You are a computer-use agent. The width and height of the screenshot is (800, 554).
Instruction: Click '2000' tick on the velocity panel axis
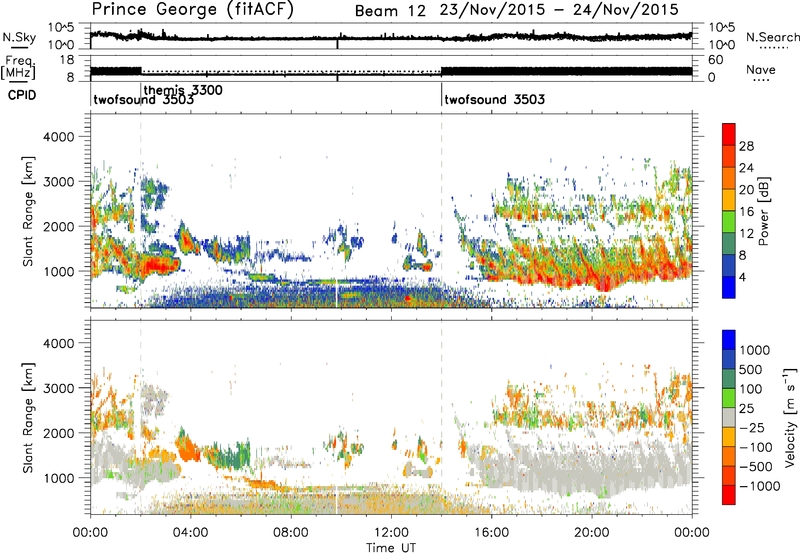pos(58,433)
